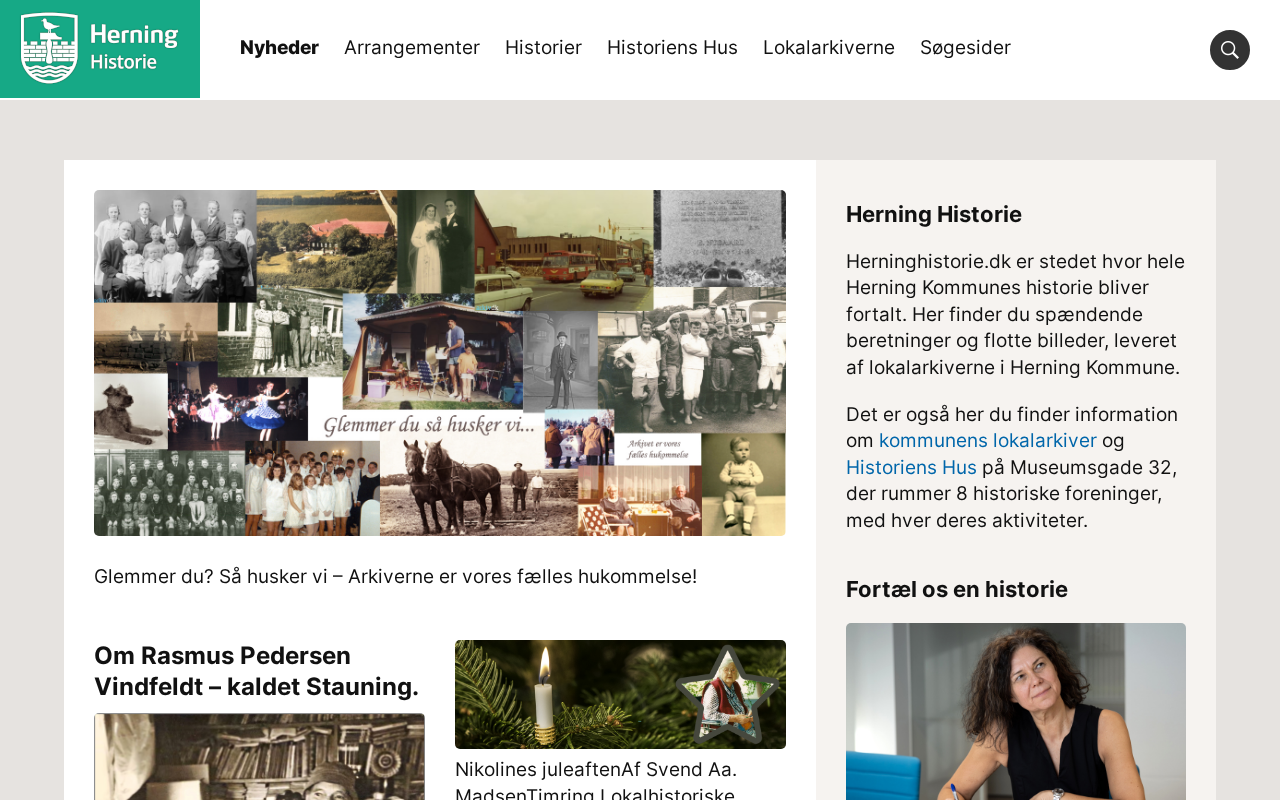Open the photo collage banner image

click(x=440, y=363)
